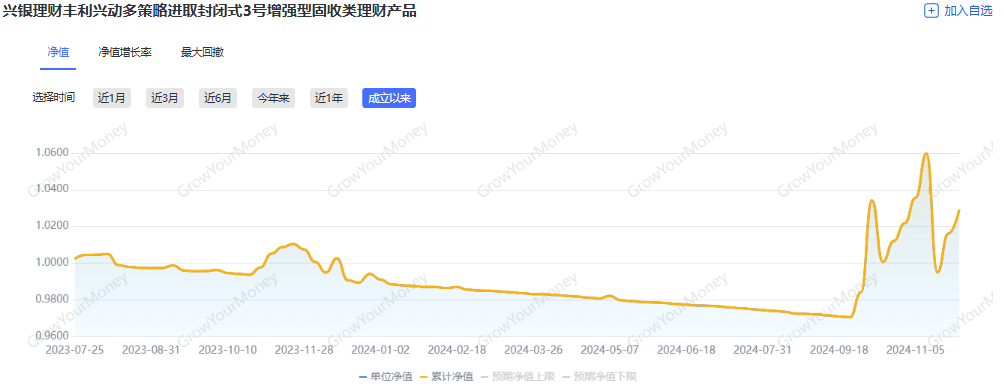The width and height of the screenshot is (1004, 386).
Task: Choose the 近1月 time range
Action: (x=112, y=98)
